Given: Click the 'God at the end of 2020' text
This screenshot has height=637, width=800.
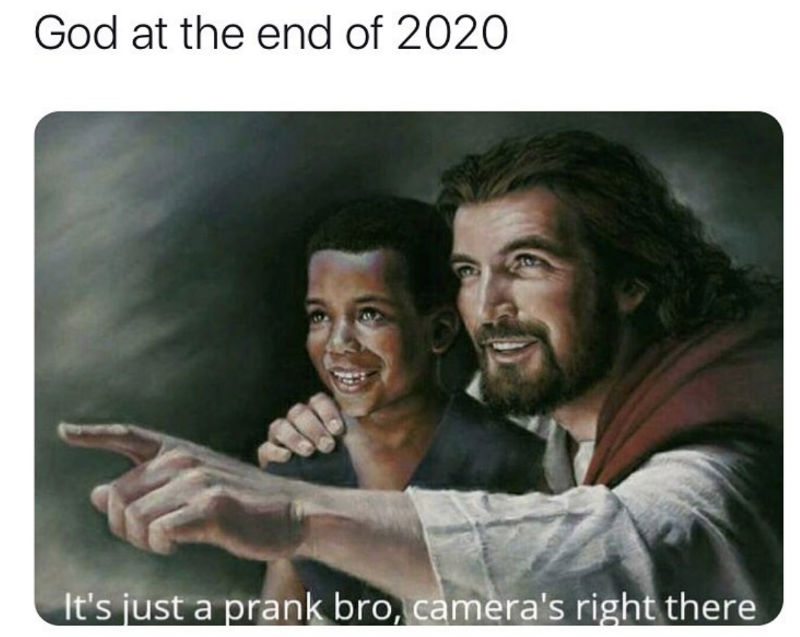Looking at the screenshot, I should pyautogui.click(x=271, y=33).
